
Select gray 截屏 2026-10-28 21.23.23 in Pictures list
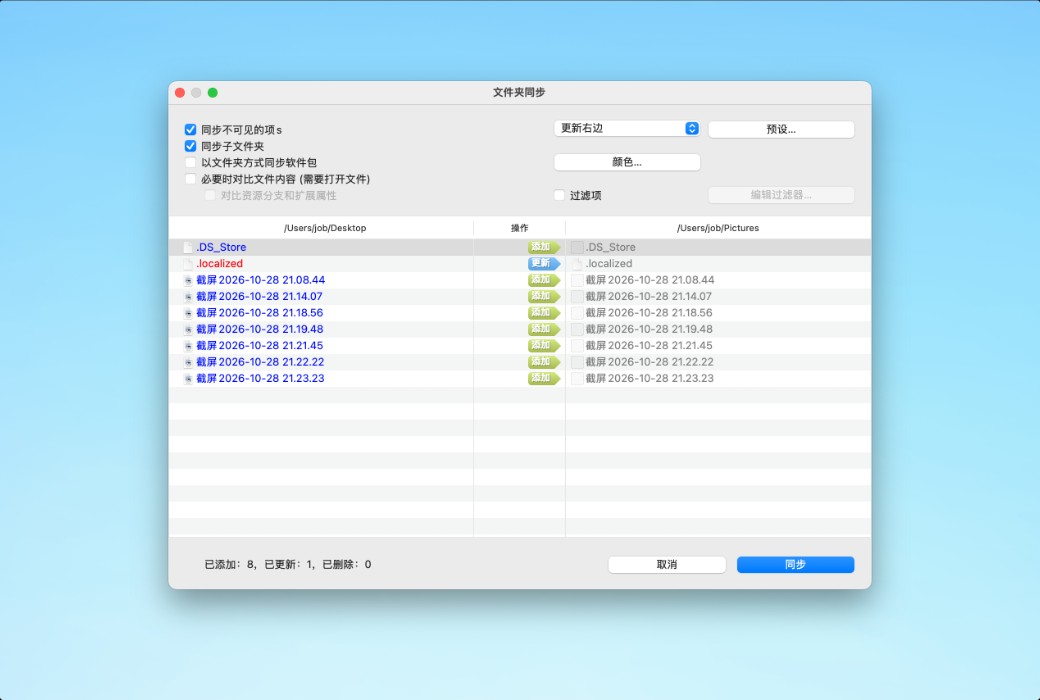coord(649,378)
